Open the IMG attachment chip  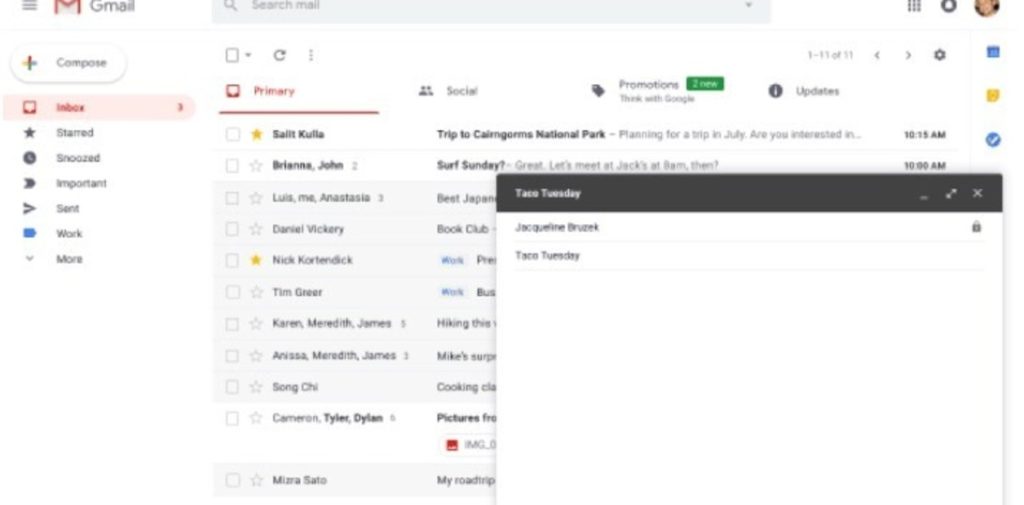coord(470,445)
